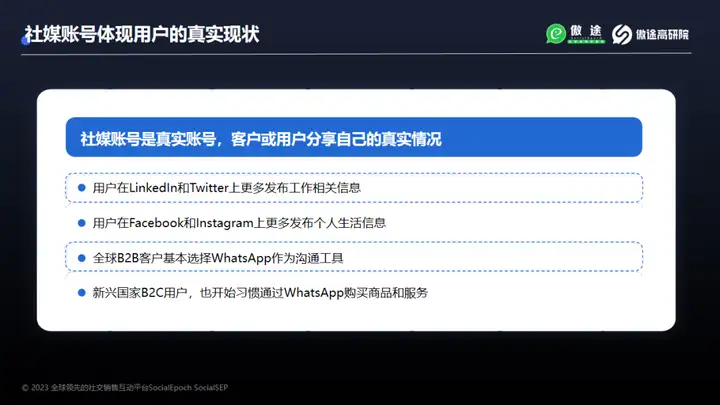The height and width of the screenshot is (405, 720).
Task: Click the 傲途 text beside green logo
Action: (x=586, y=31)
